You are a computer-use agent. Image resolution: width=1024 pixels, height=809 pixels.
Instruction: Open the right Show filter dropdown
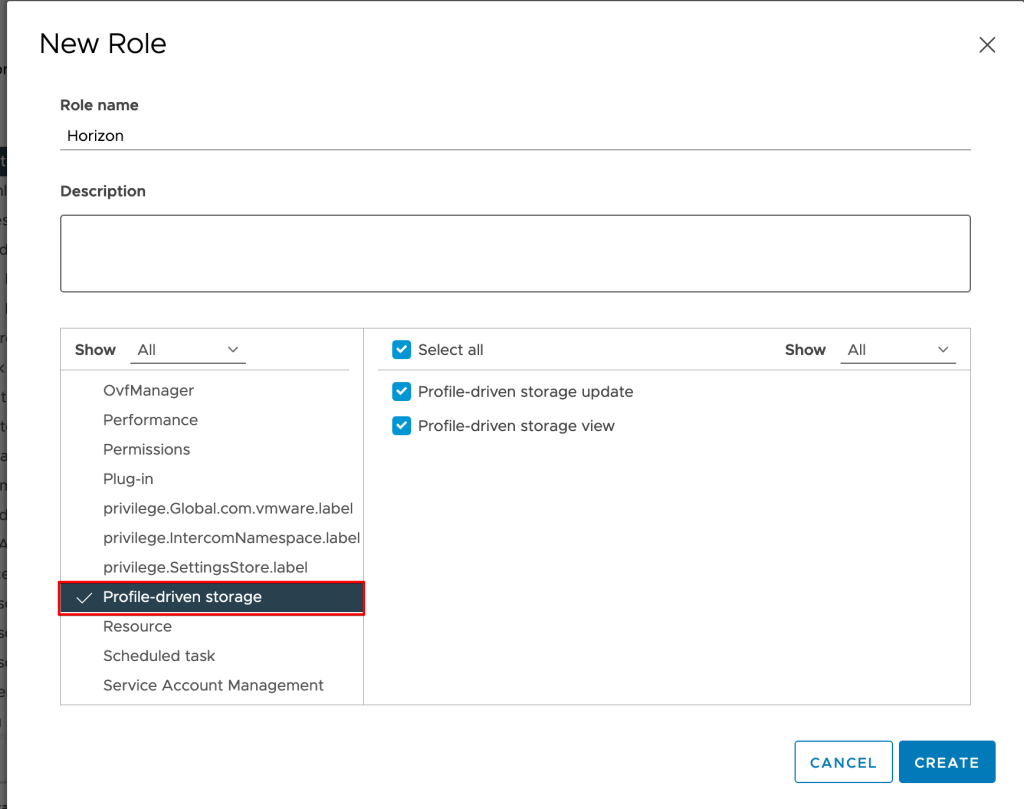tap(898, 350)
